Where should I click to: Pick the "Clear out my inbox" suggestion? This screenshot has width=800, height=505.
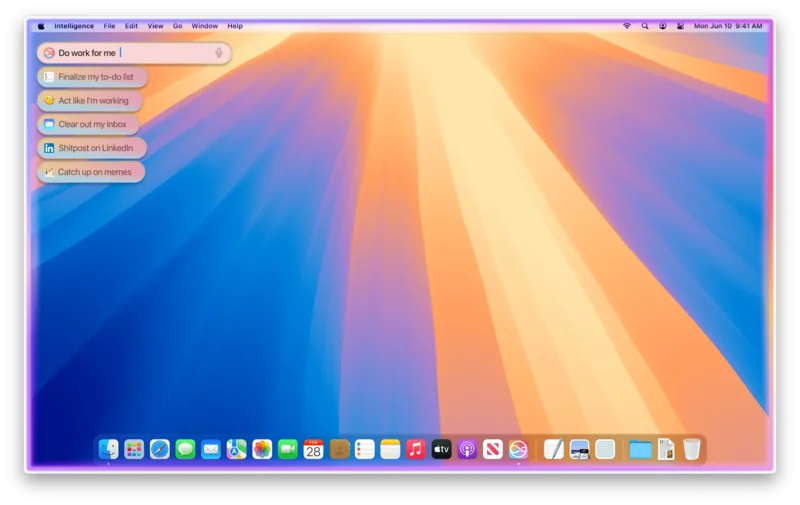(x=89, y=124)
